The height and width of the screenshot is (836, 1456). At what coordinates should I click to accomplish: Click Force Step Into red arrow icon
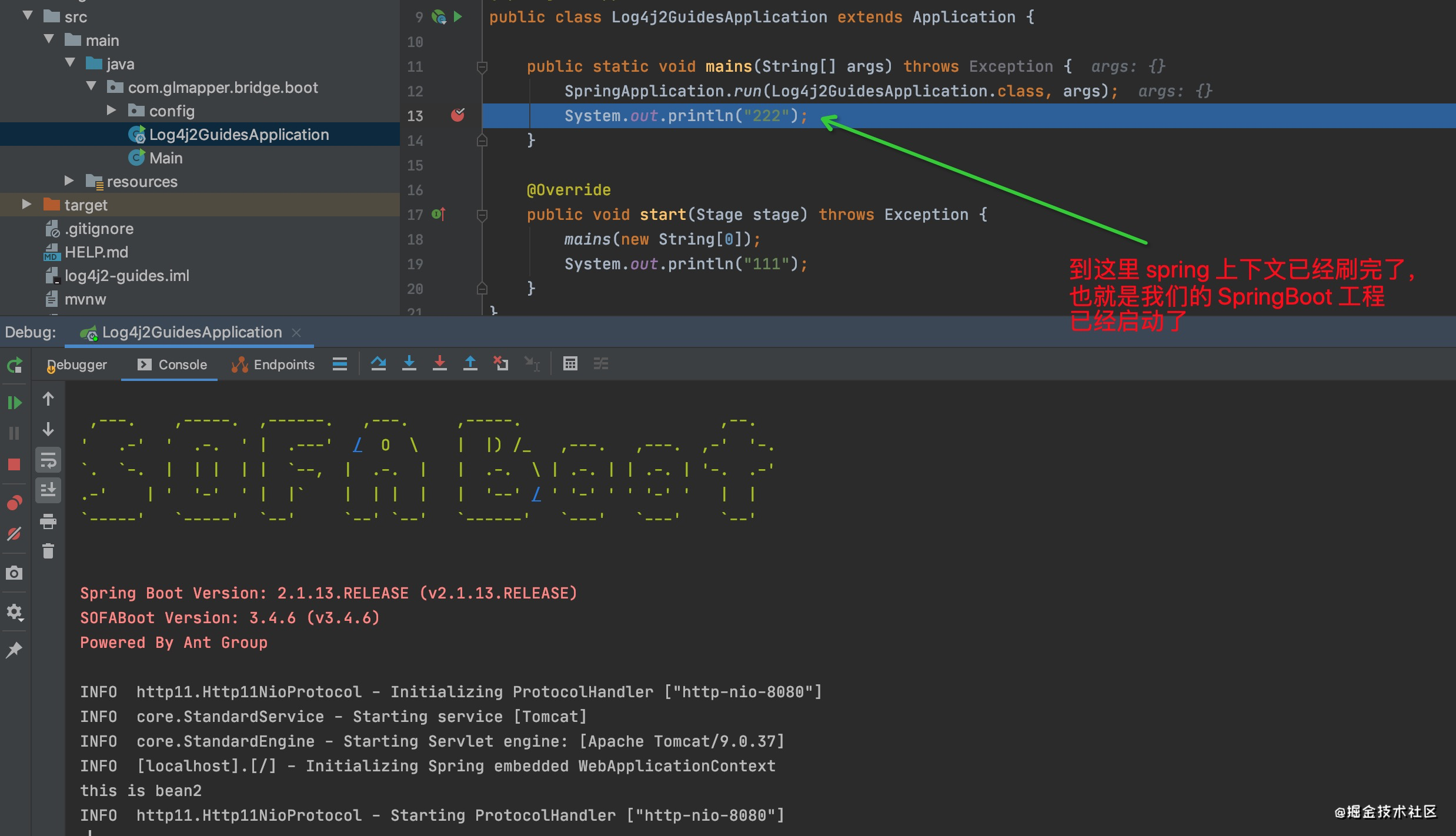pyautogui.click(x=440, y=364)
